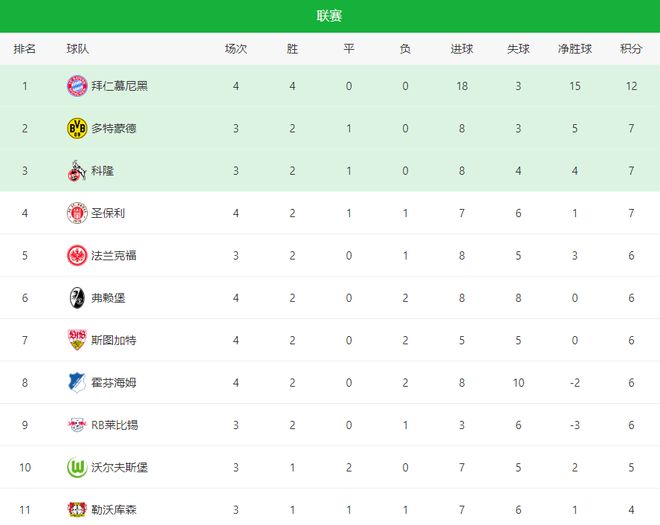Click the Eintracht Frankfurt eagle logo
This screenshot has width=660, height=525.
(x=77, y=255)
